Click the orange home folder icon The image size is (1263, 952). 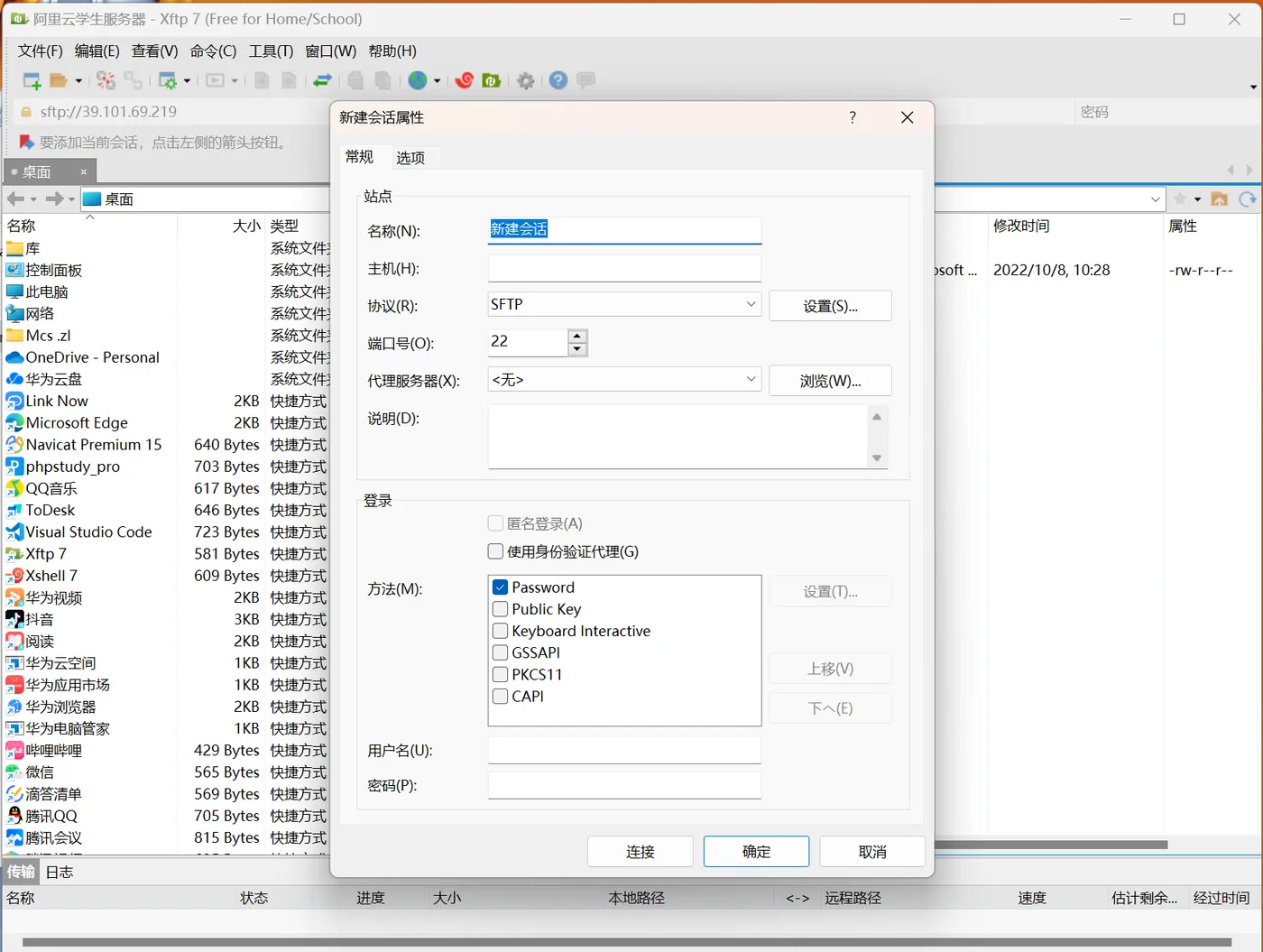pyautogui.click(x=1220, y=199)
